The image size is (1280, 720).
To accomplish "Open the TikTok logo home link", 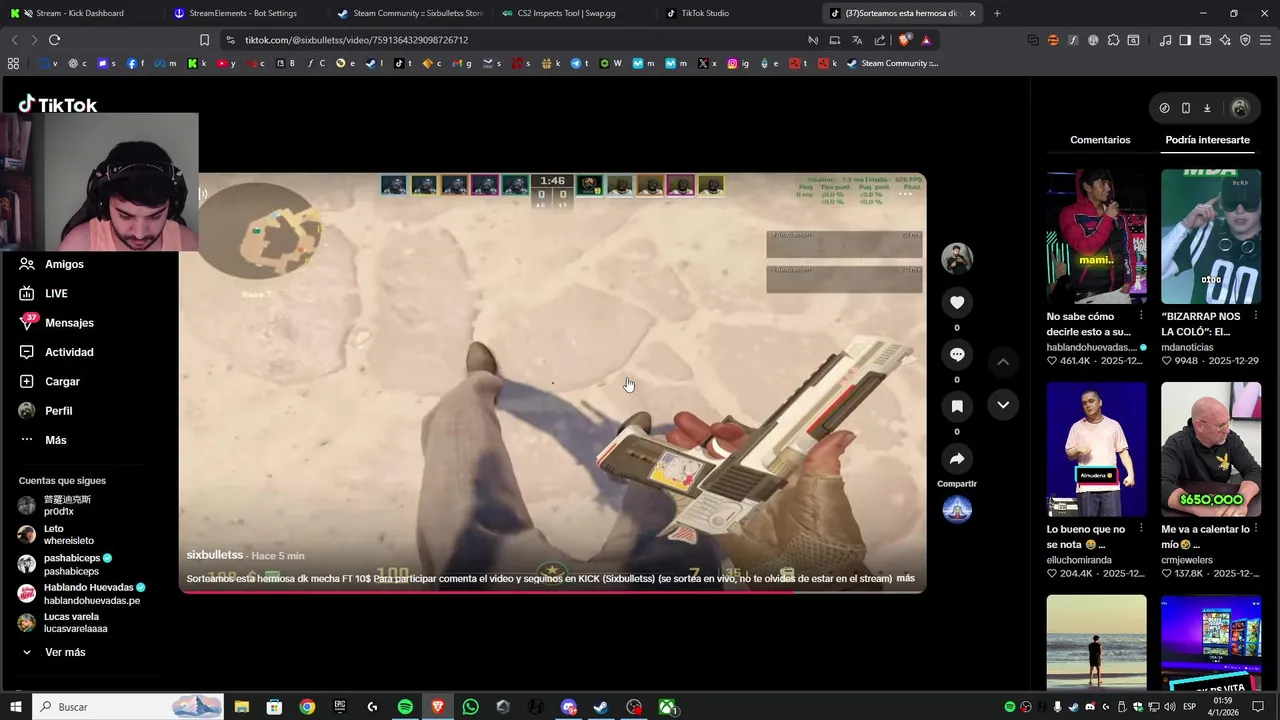I will coord(58,104).
